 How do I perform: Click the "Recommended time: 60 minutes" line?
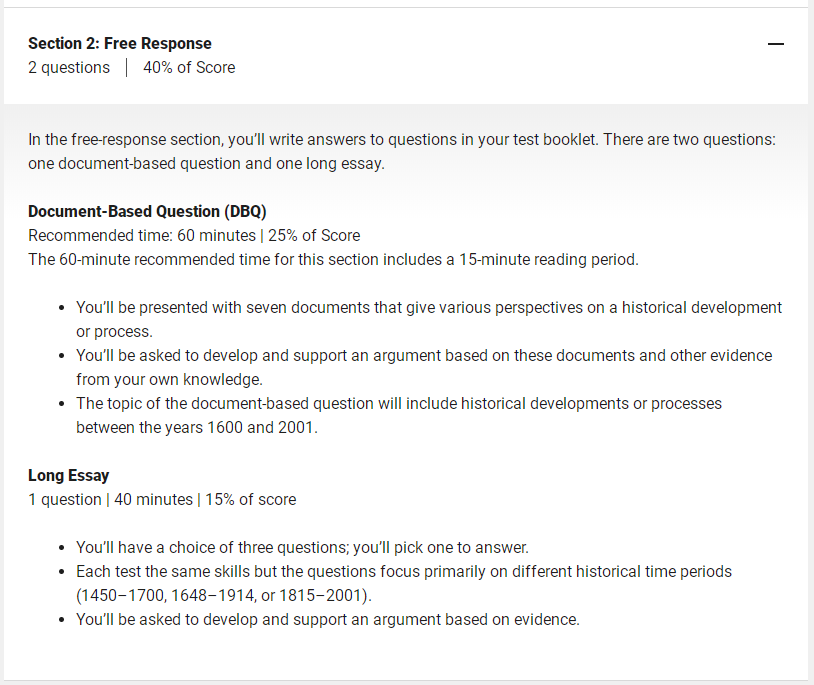(x=142, y=236)
